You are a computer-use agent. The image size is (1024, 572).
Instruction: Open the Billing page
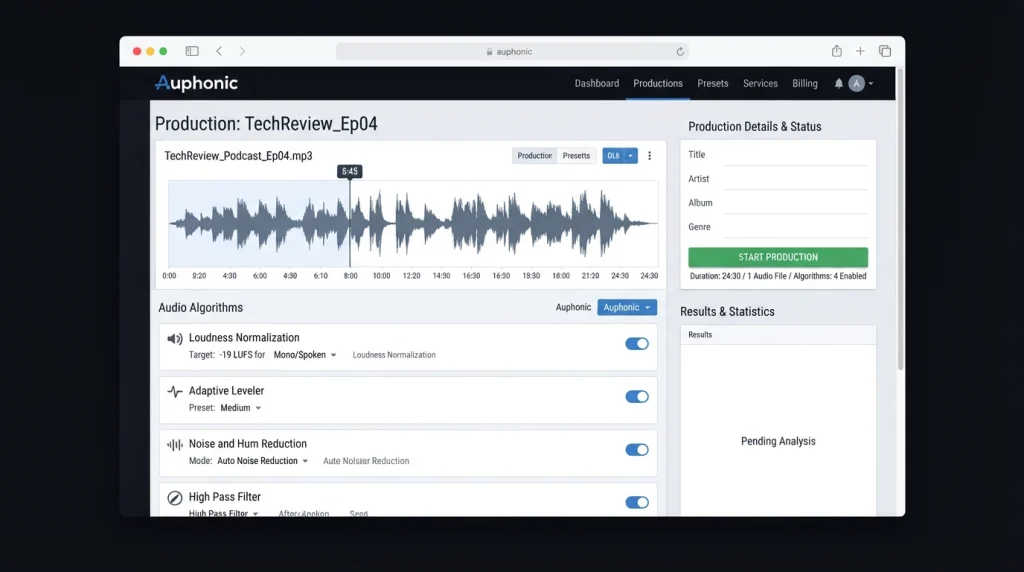pyautogui.click(x=805, y=84)
